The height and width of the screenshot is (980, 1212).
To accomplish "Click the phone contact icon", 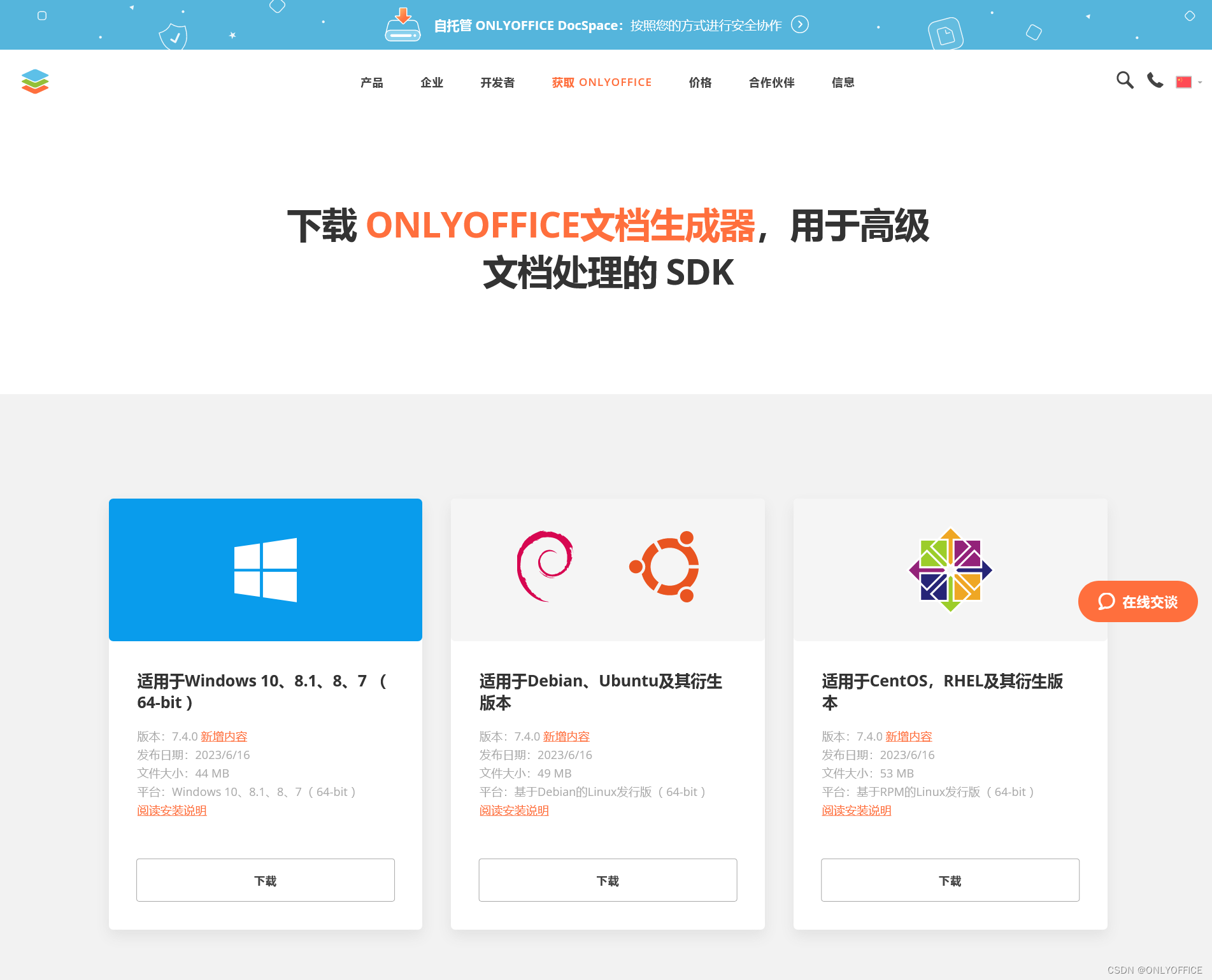I will (x=1155, y=80).
